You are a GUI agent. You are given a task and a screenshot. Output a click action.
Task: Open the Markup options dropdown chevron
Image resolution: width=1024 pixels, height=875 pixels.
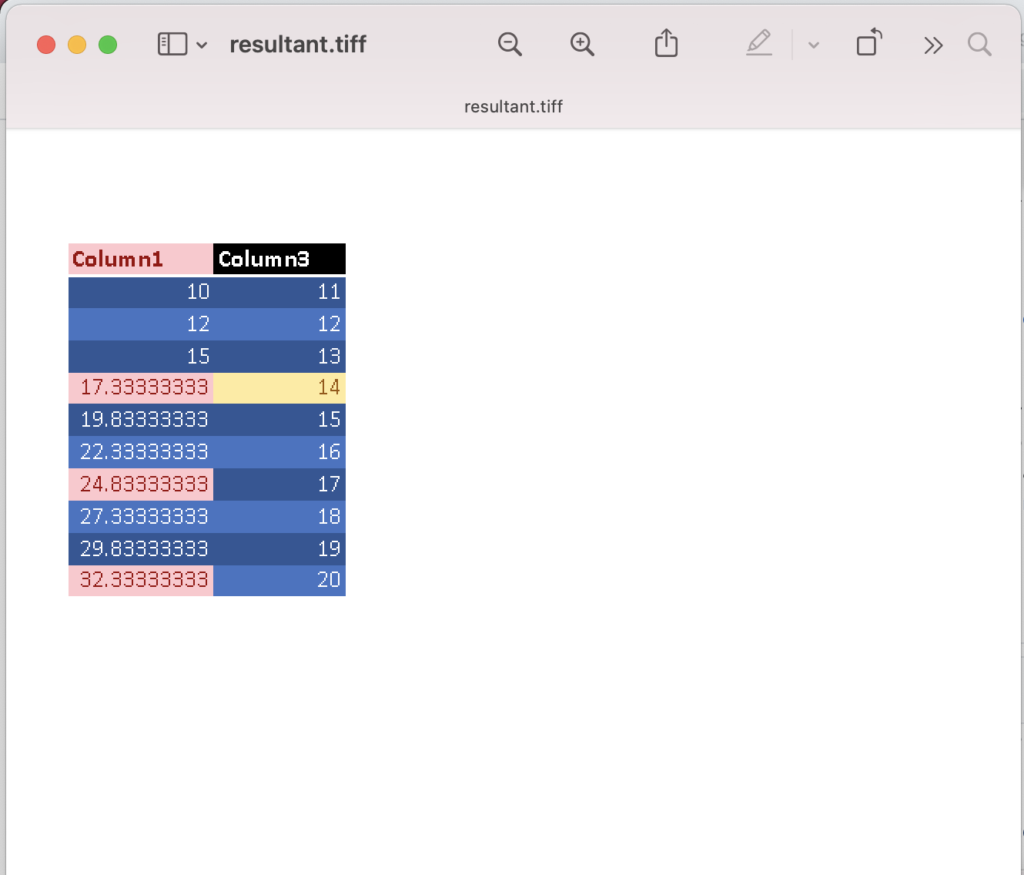(814, 45)
